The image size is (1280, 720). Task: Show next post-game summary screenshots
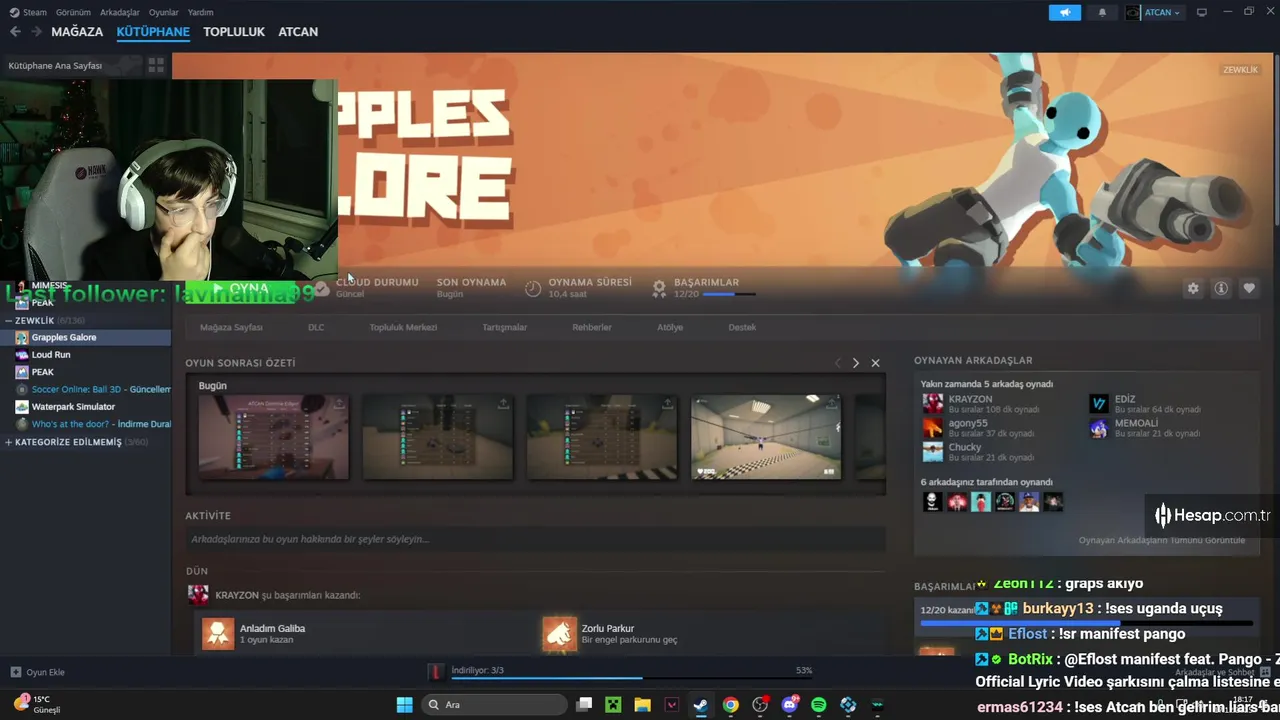pyautogui.click(x=855, y=363)
